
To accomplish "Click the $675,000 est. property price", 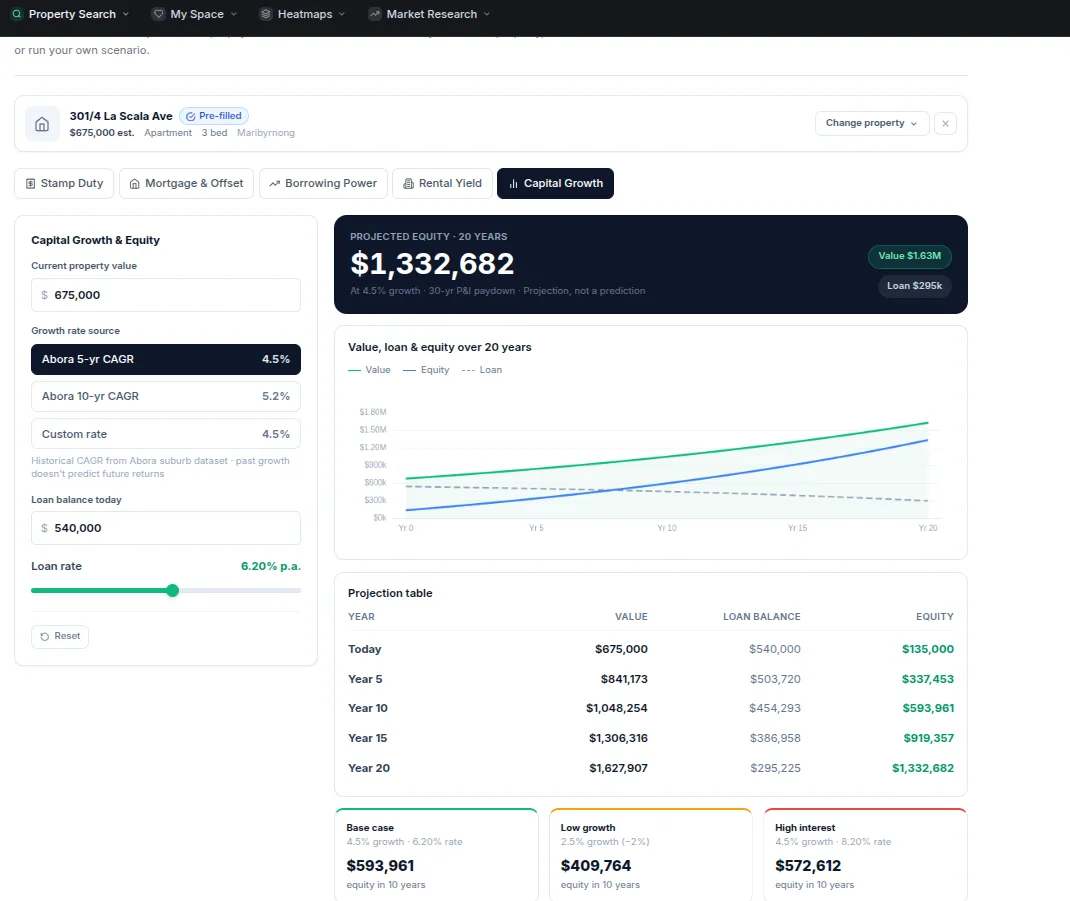I will click(x=102, y=133).
